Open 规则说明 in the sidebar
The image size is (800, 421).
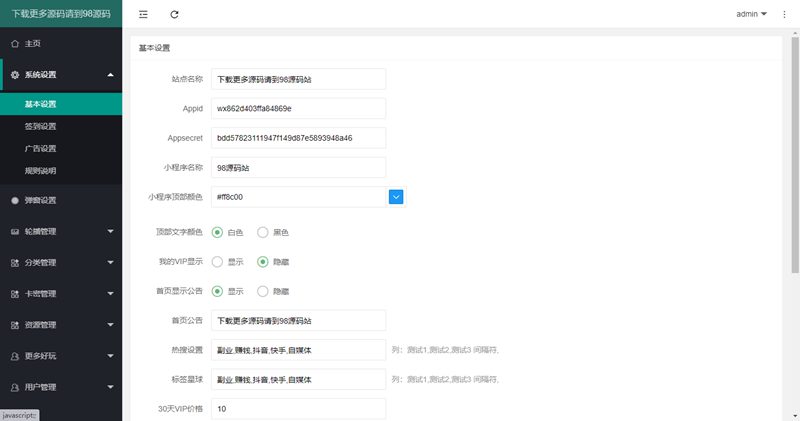click(40, 170)
